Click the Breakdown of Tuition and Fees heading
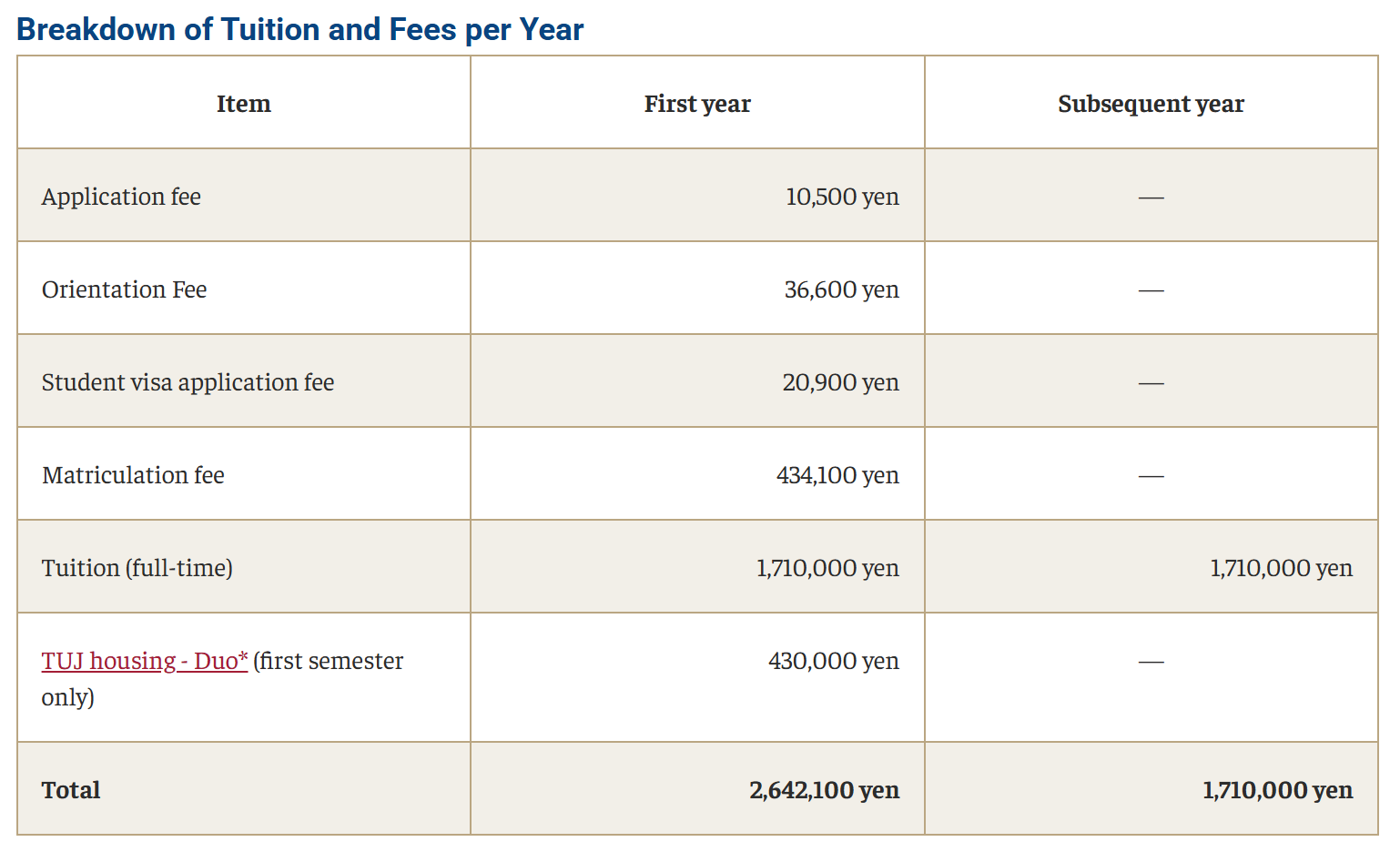The height and width of the screenshot is (852, 1400). (x=299, y=30)
